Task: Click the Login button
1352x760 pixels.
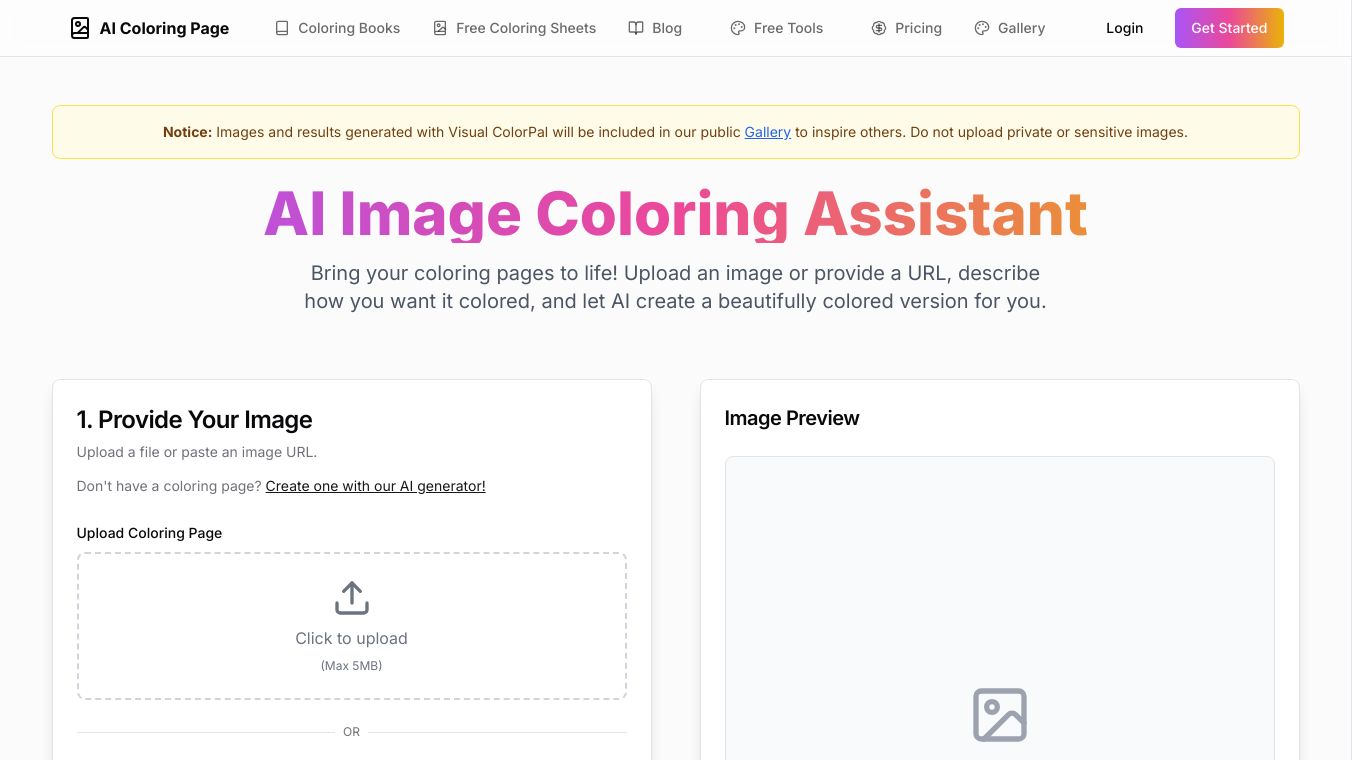Action: click(1124, 28)
